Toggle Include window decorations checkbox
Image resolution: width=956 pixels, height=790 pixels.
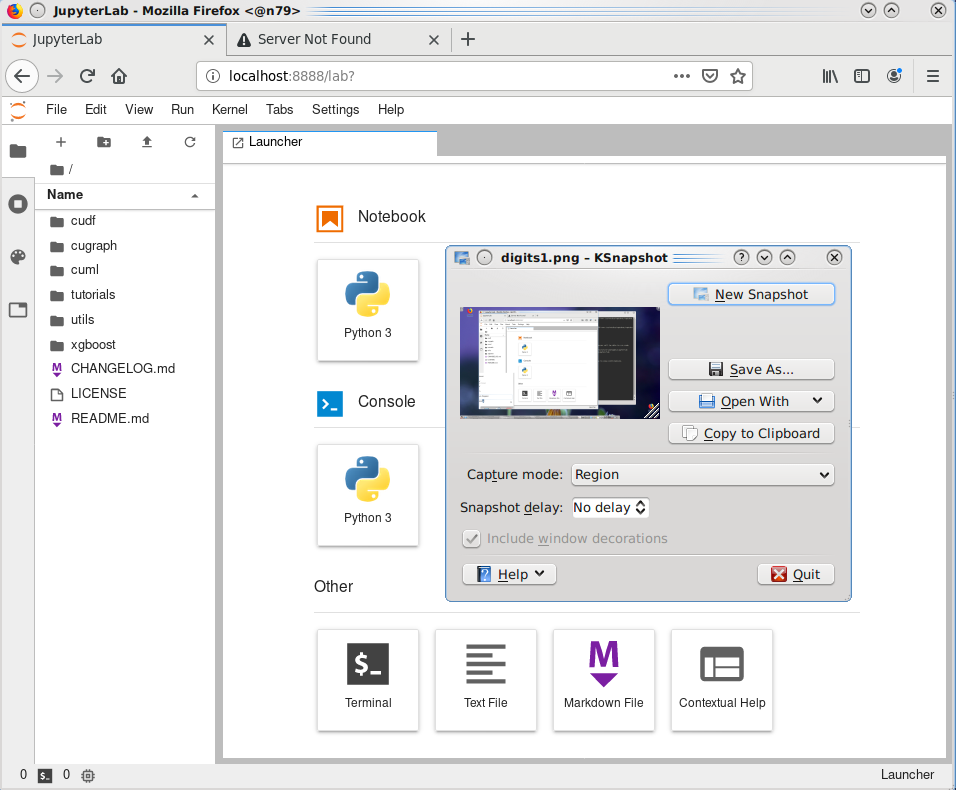pyautogui.click(x=471, y=539)
